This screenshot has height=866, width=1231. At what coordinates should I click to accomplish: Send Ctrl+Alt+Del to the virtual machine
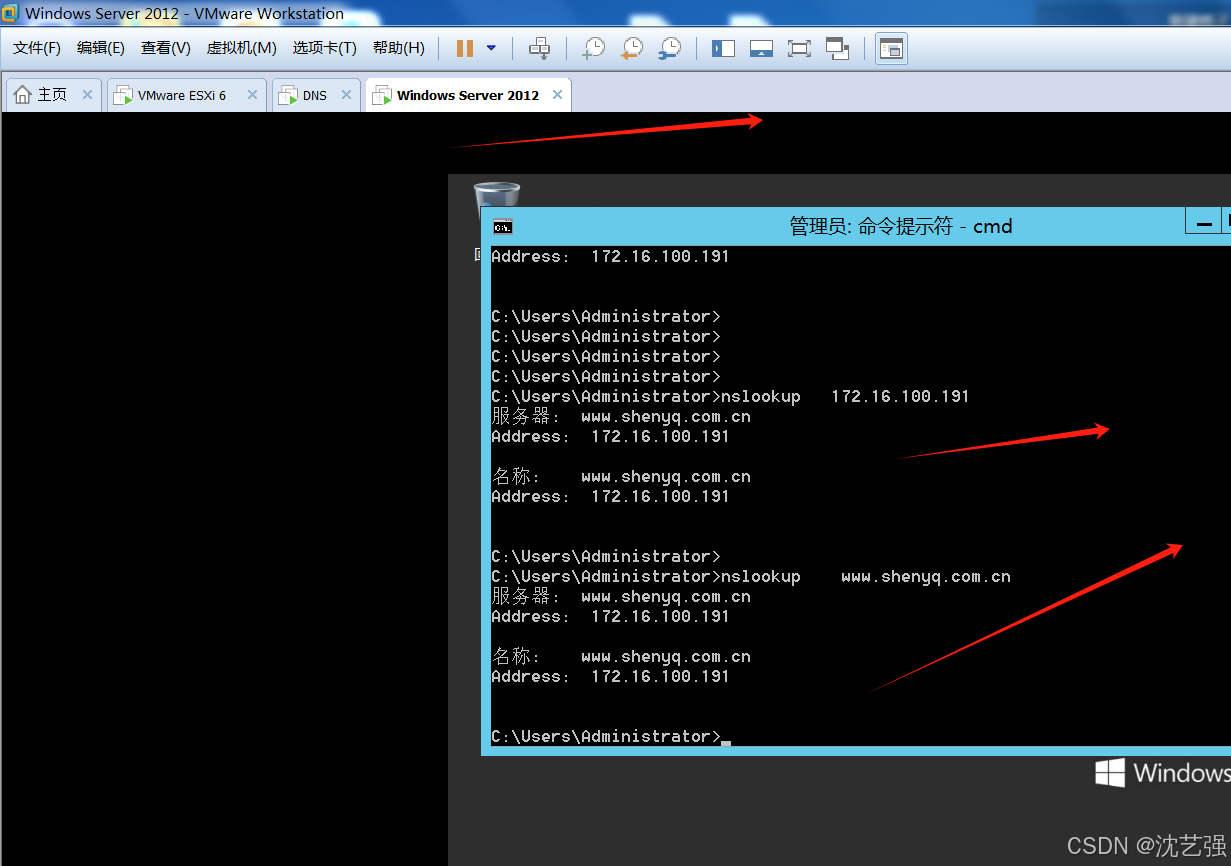[539, 48]
